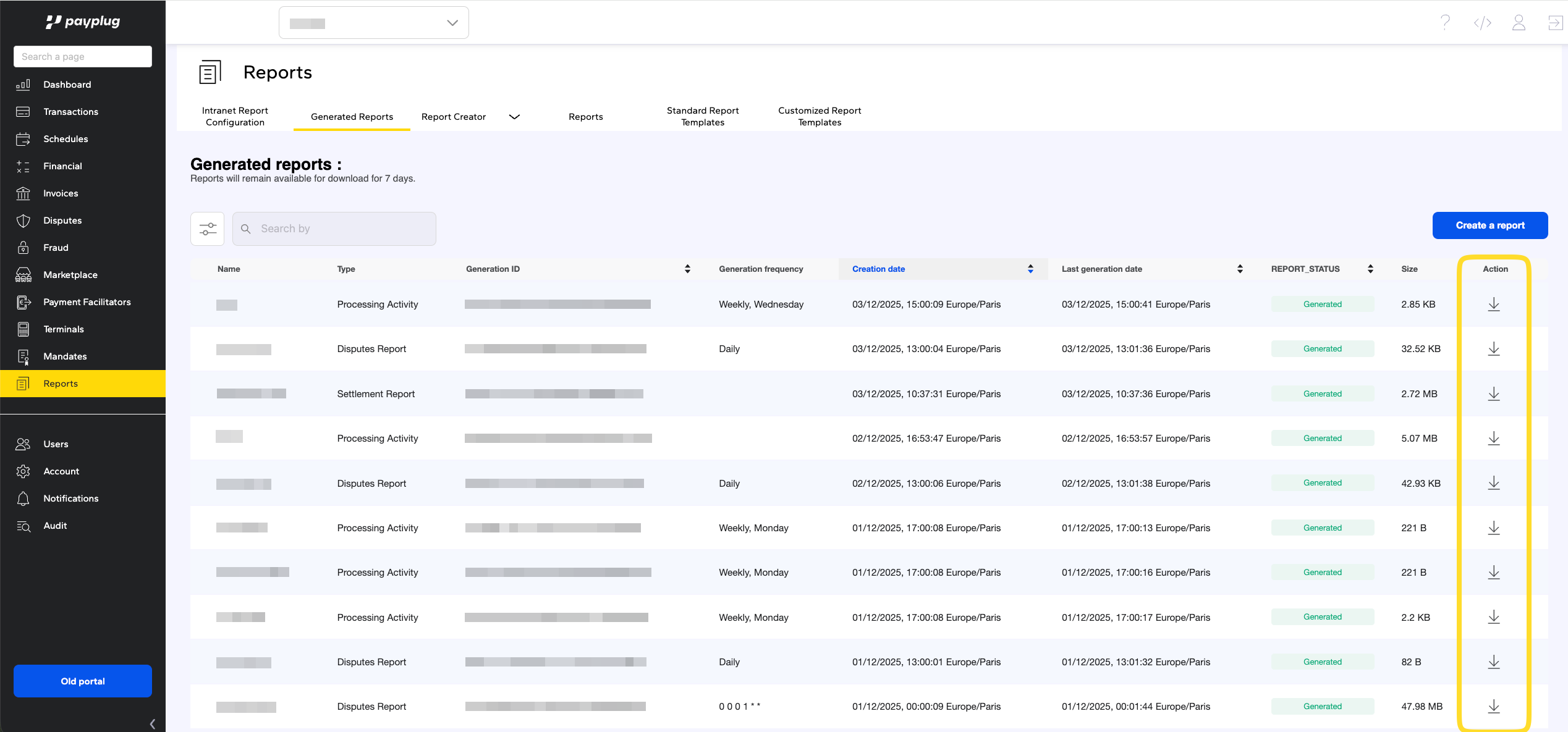Open the user profile icon

pyautogui.click(x=1519, y=23)
